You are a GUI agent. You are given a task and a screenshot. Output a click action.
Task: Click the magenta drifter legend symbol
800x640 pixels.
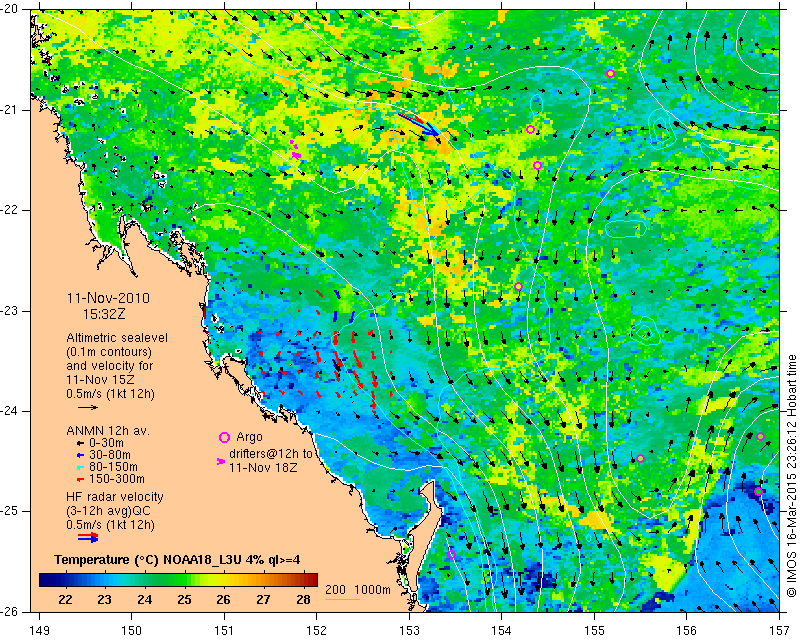(221, 461)
